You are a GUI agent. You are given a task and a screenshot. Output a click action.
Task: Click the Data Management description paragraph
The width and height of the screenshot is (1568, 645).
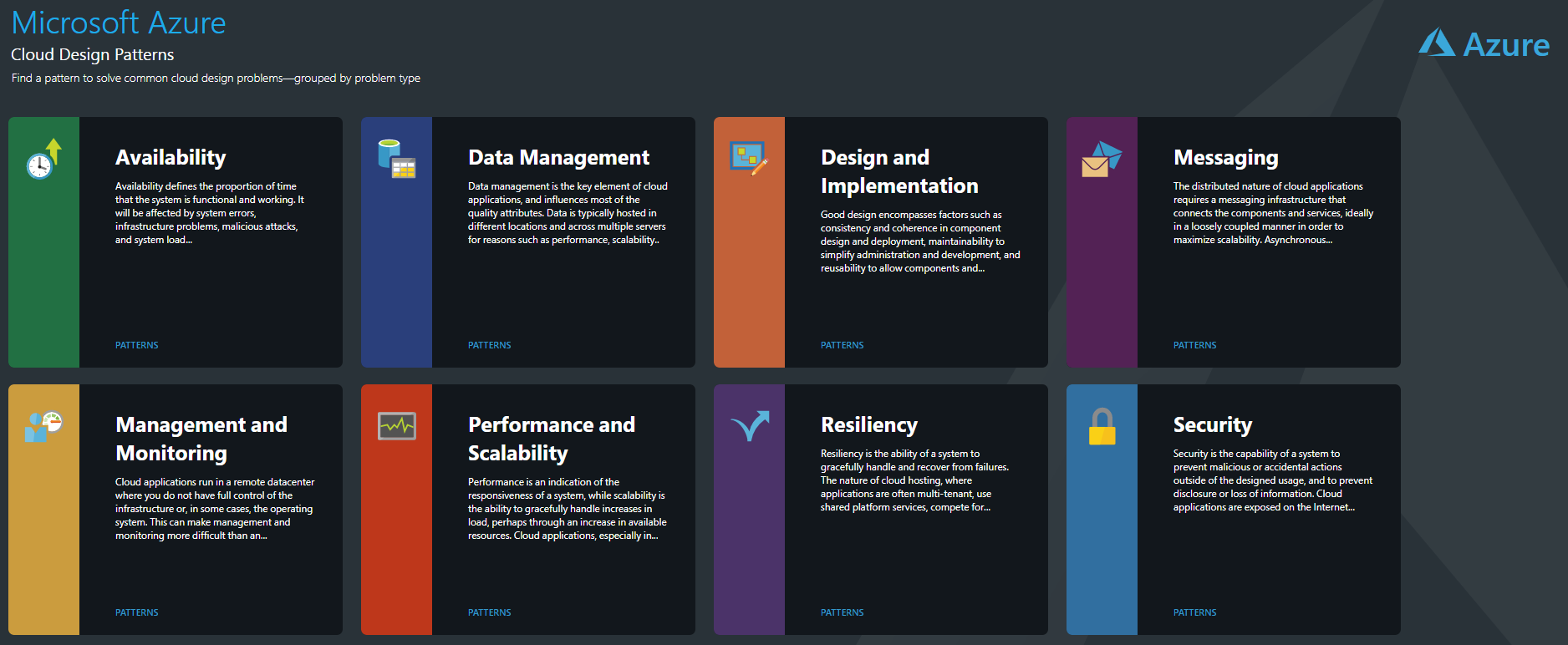(568, 213)
